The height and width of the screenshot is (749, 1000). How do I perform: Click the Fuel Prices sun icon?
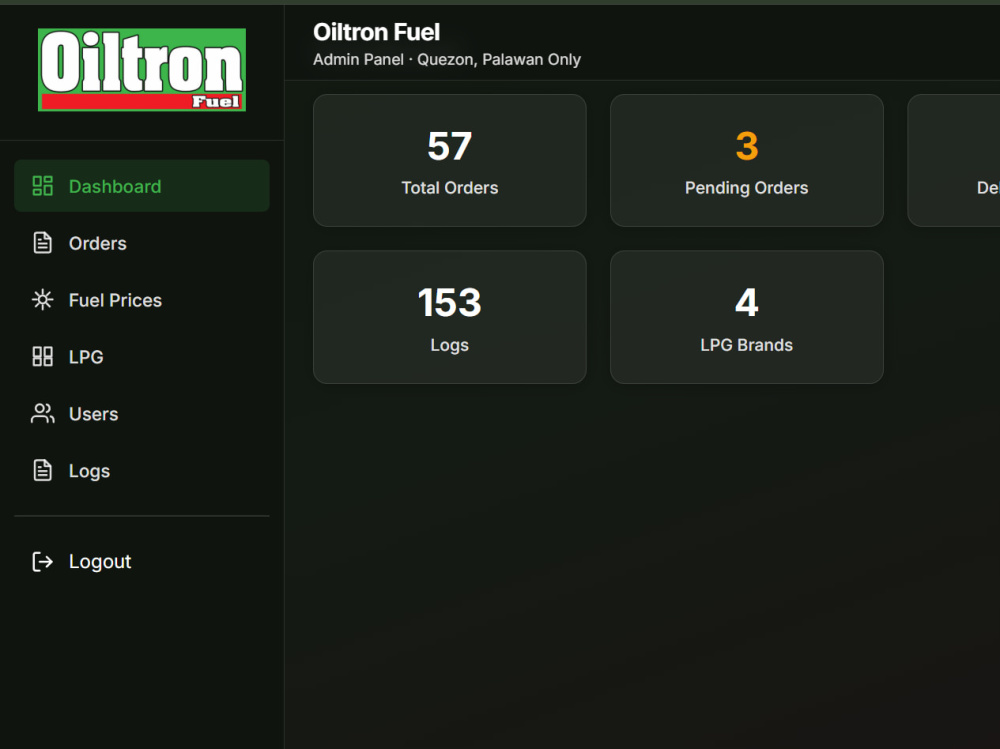tap(43, 300)
